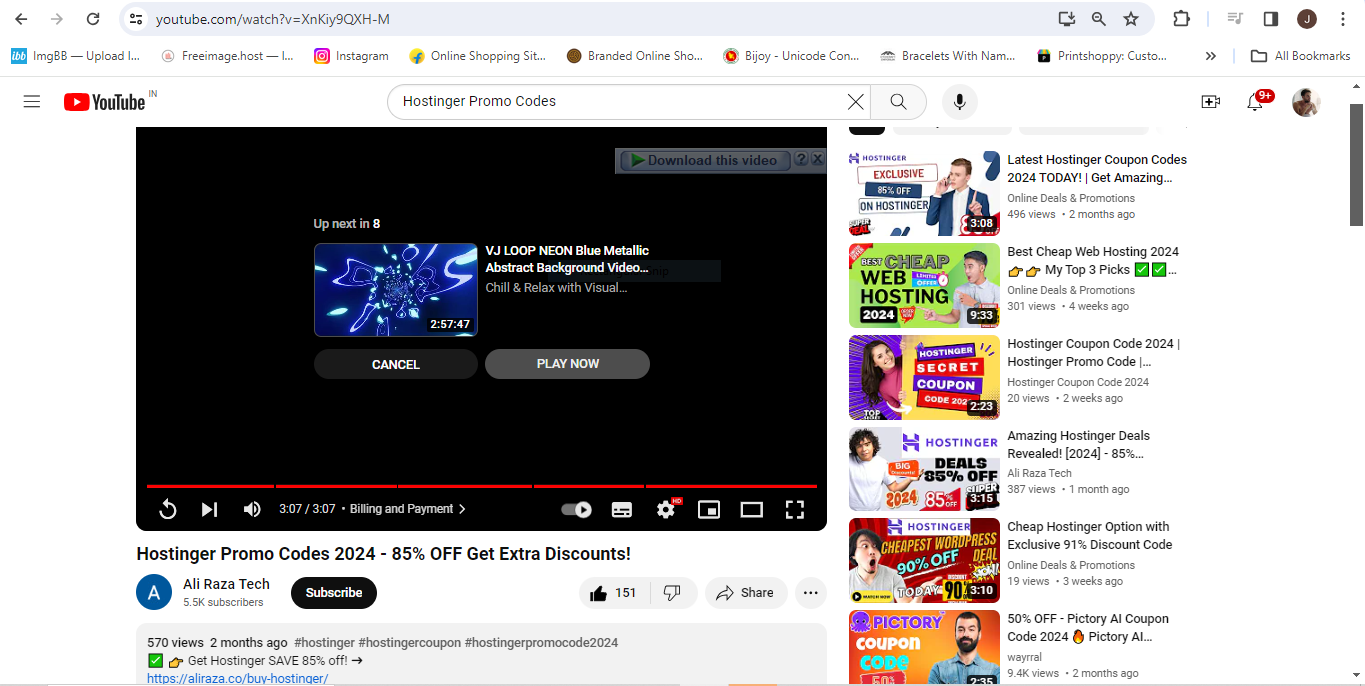Open YouTube notifications bell
Image resolution: width=1365 pixels, height=686 pixels.
click(x=1255, y=101)
